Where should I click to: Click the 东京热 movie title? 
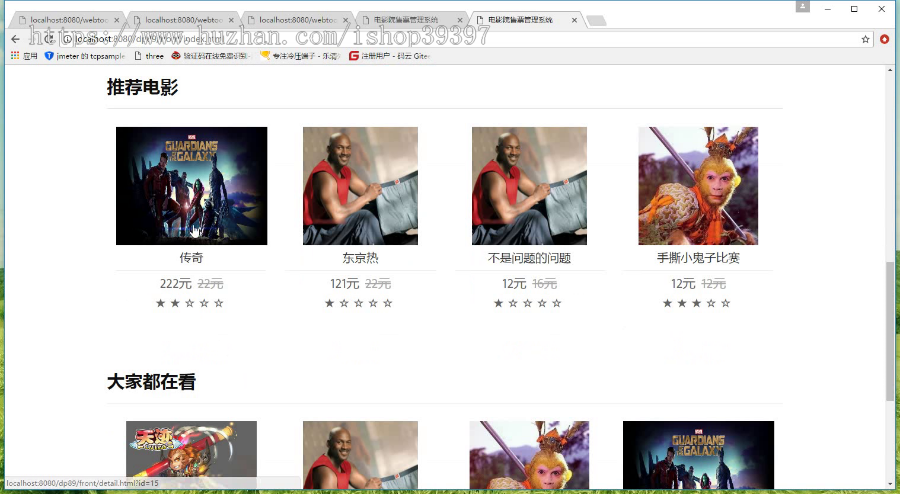360,258
